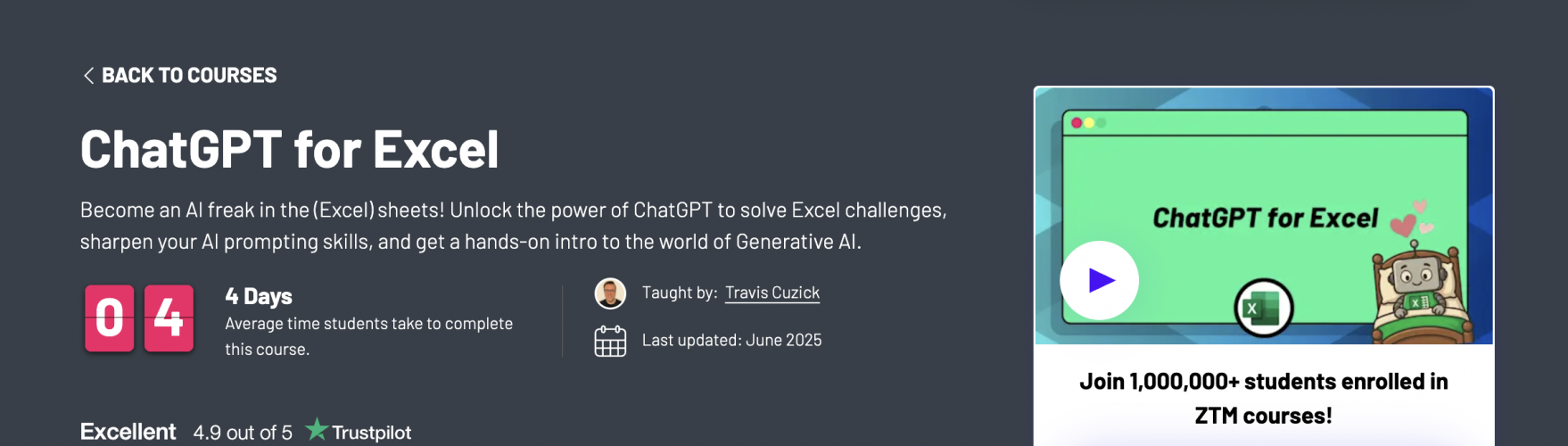Click the 4 Days completion time label
Image resolution: width=1568 pixels, height=446 pixels.
259,296
